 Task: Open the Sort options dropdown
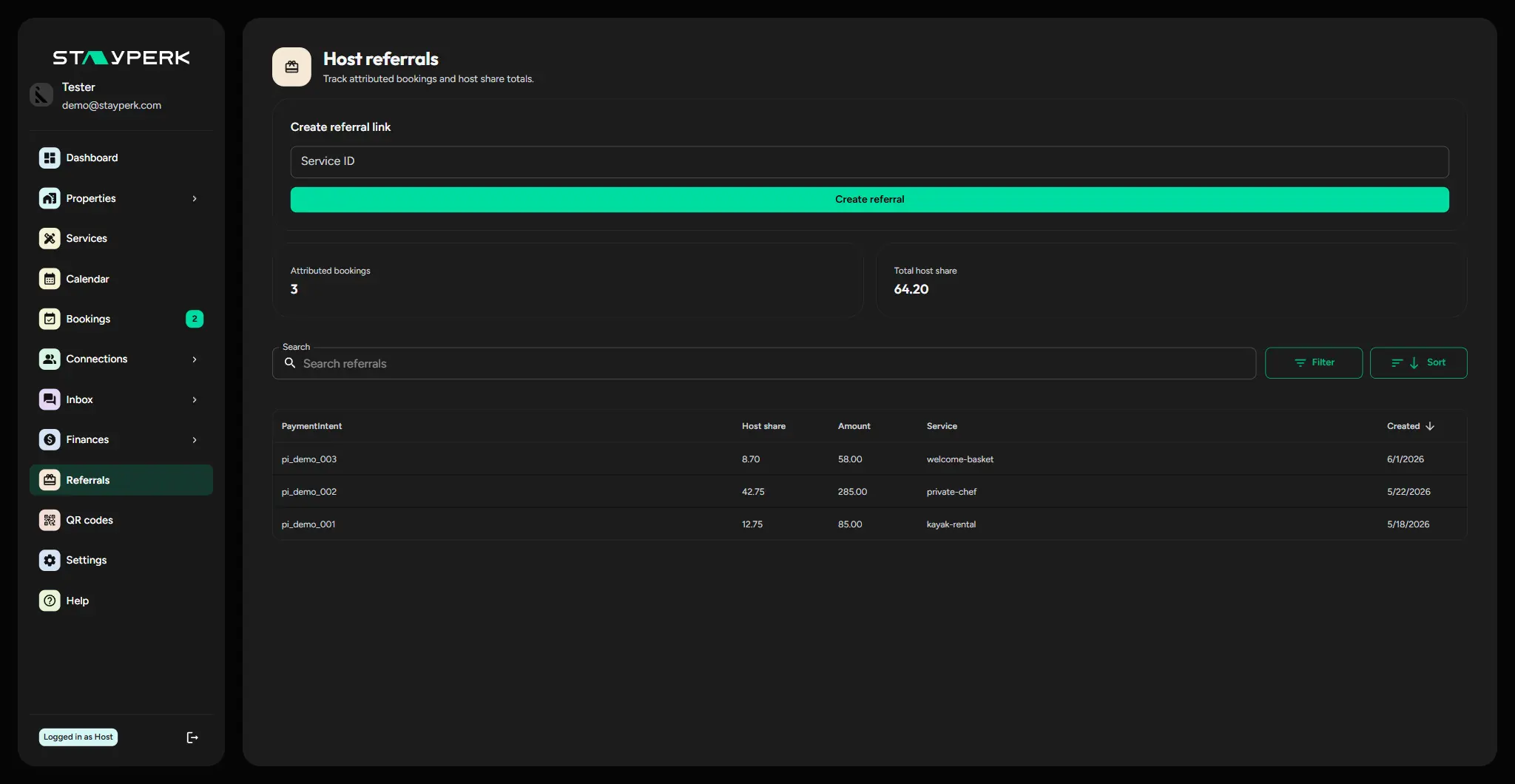pos(1418,363)
